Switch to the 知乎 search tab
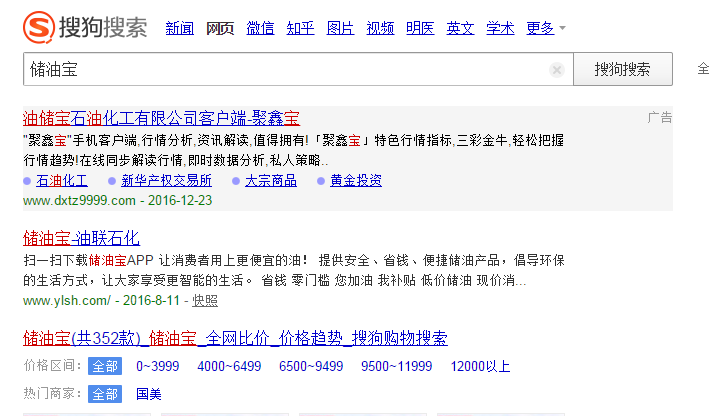This screenshot has height=416, width=710. point(300,28)
